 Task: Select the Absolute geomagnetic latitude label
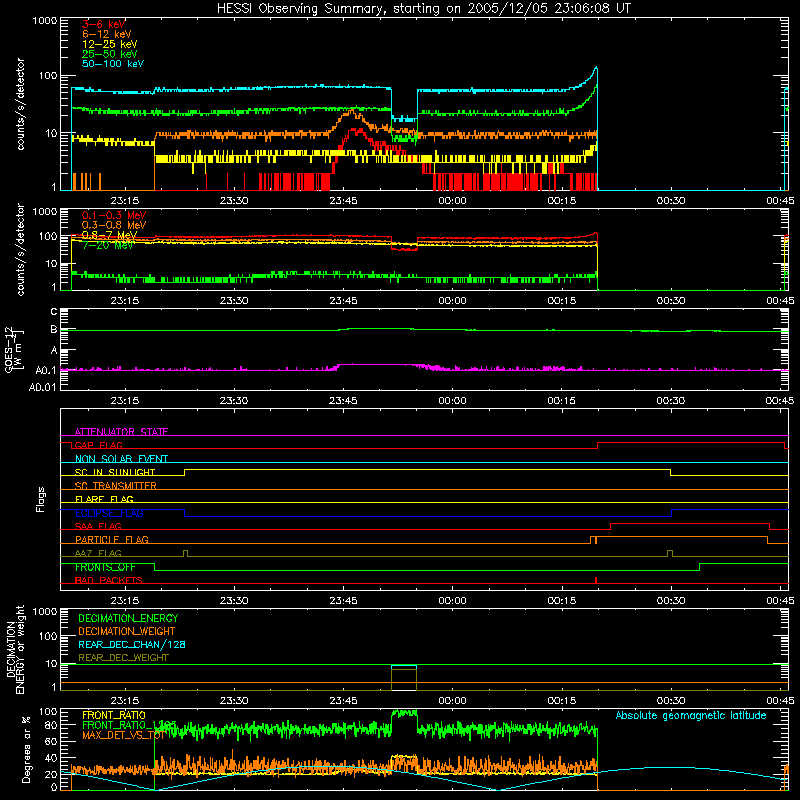pos(691,715)
